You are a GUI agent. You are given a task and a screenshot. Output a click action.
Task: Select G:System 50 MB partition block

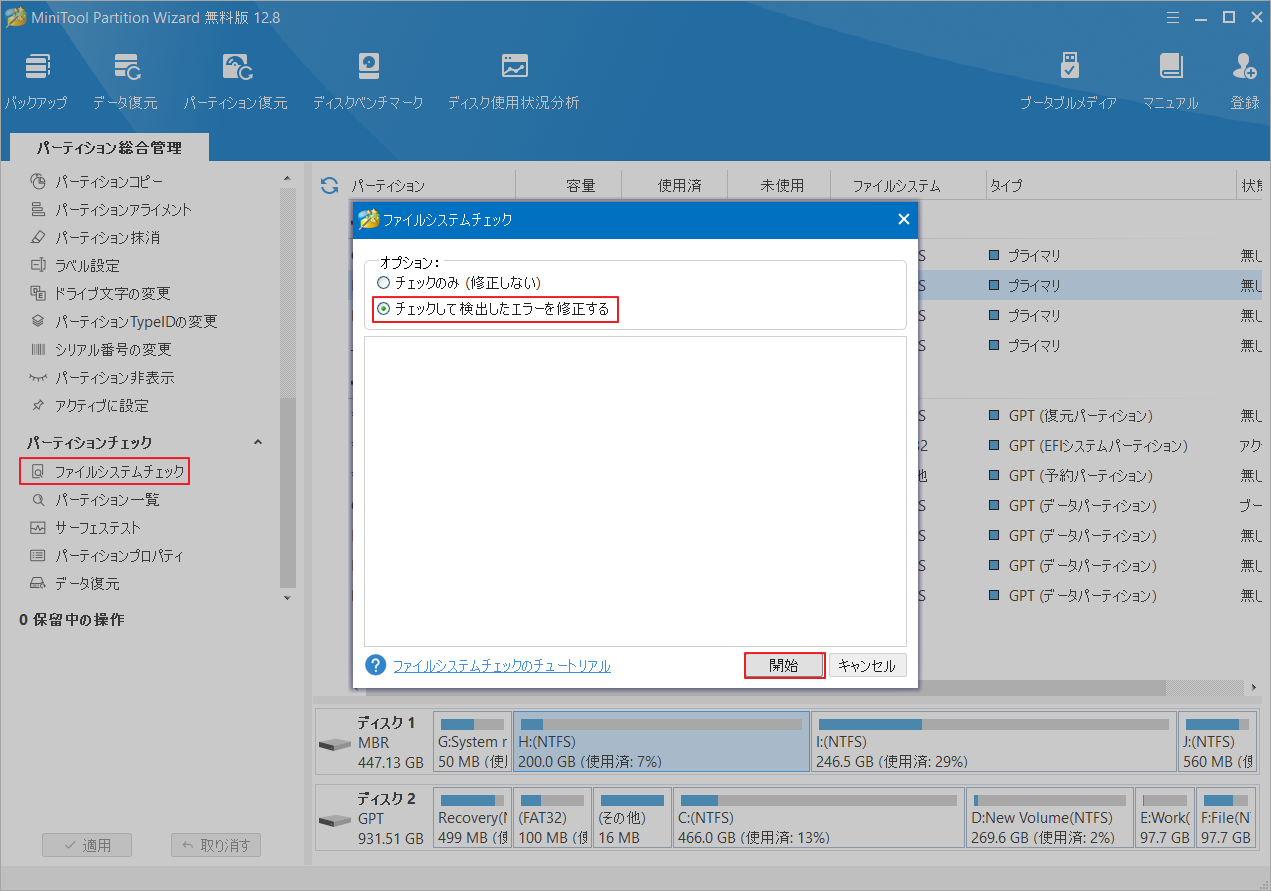pyautogui.click(x=472, y=742)
